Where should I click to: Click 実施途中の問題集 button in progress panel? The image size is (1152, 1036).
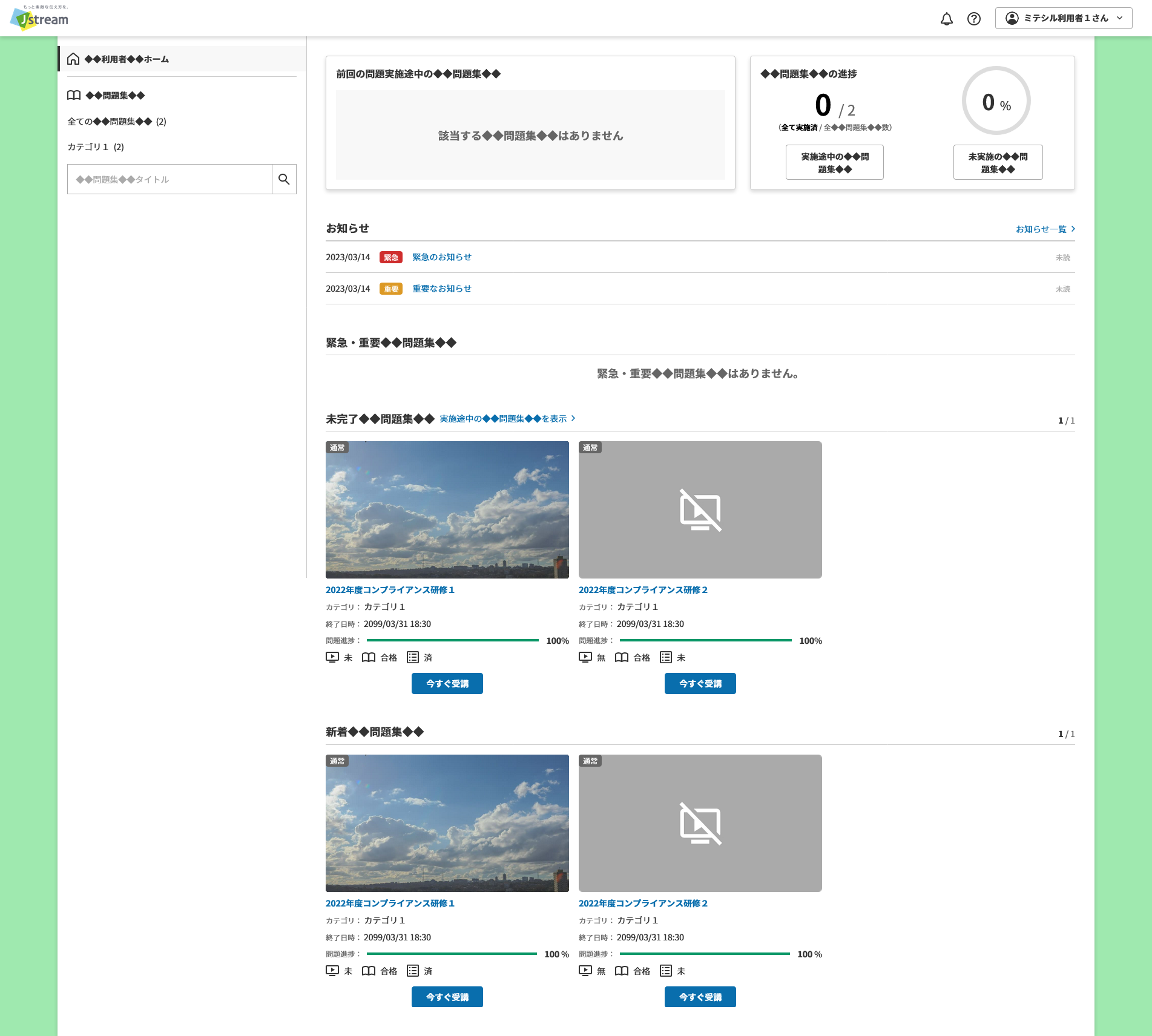835,162
